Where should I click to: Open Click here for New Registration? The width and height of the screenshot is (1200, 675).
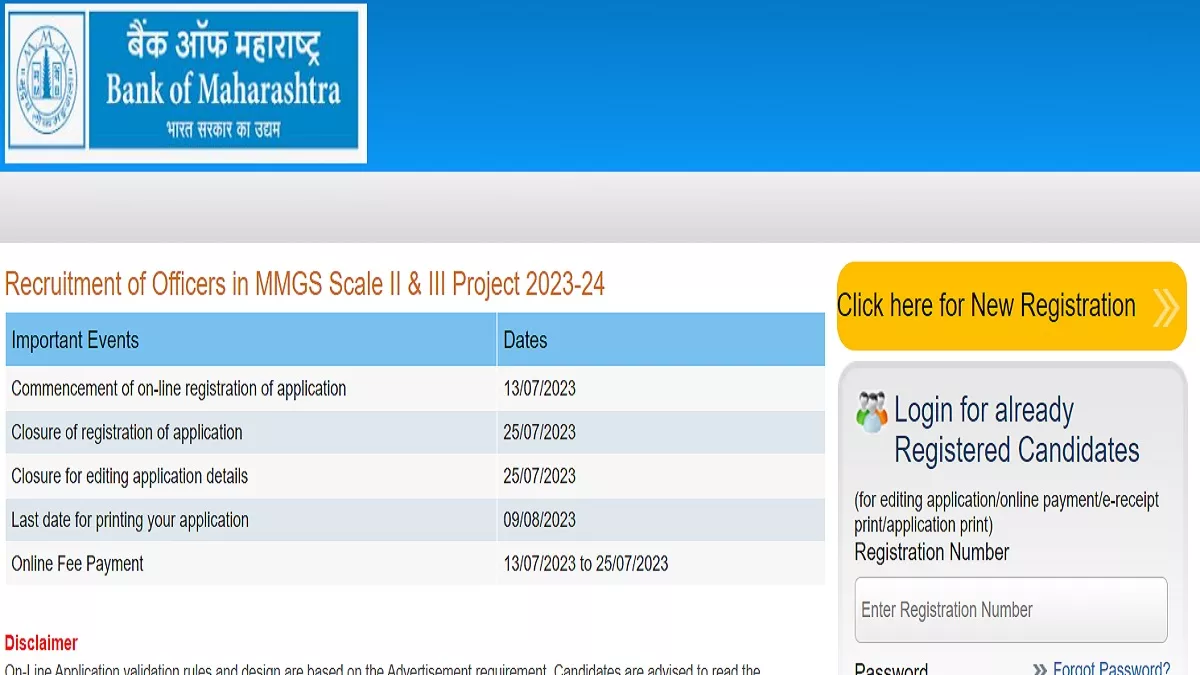(x=1011, y=306)
